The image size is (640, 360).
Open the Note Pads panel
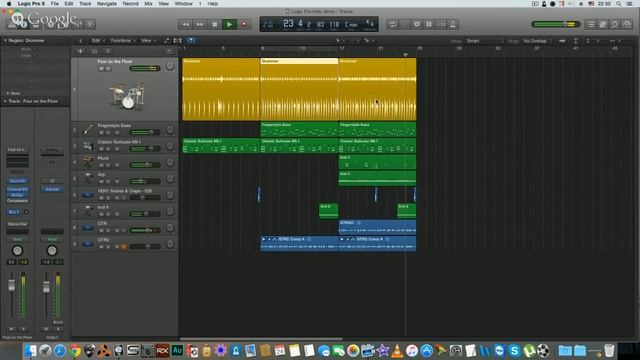(x=602, y=24)
